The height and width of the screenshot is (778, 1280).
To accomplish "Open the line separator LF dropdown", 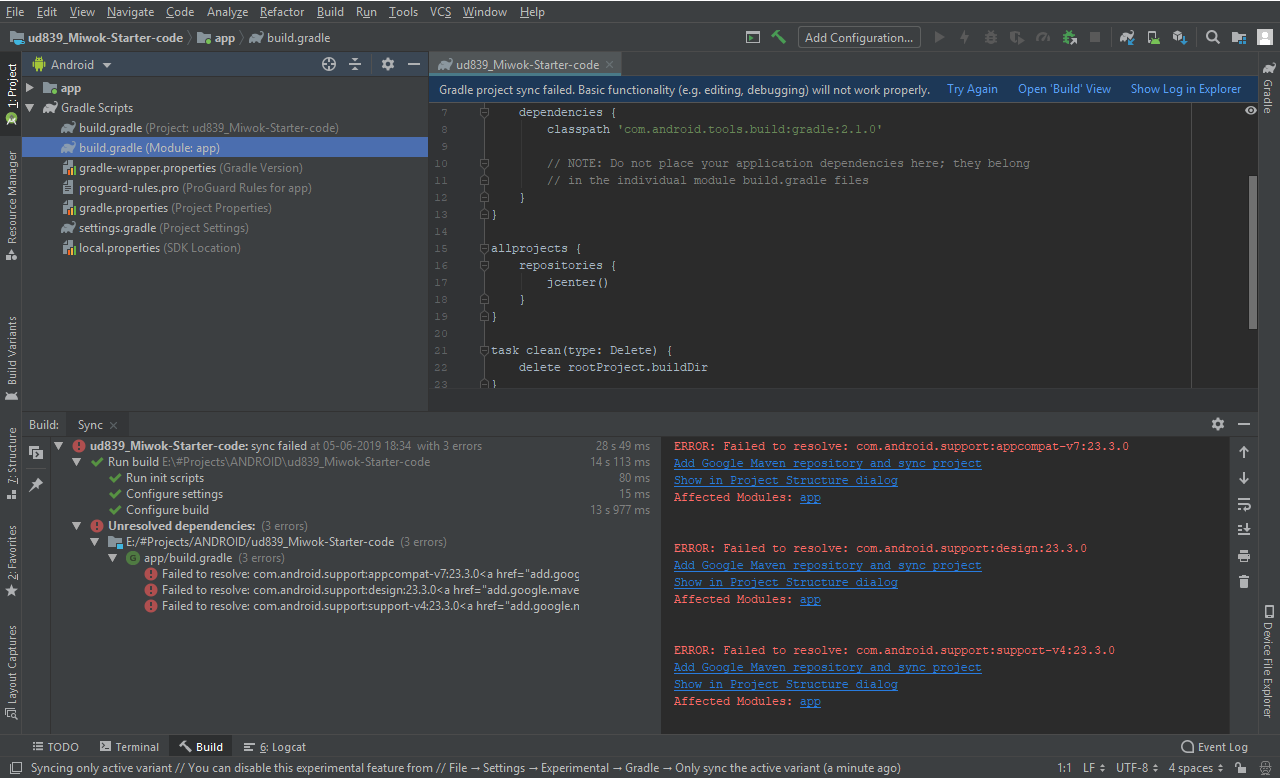I will tap(1094, 768).
